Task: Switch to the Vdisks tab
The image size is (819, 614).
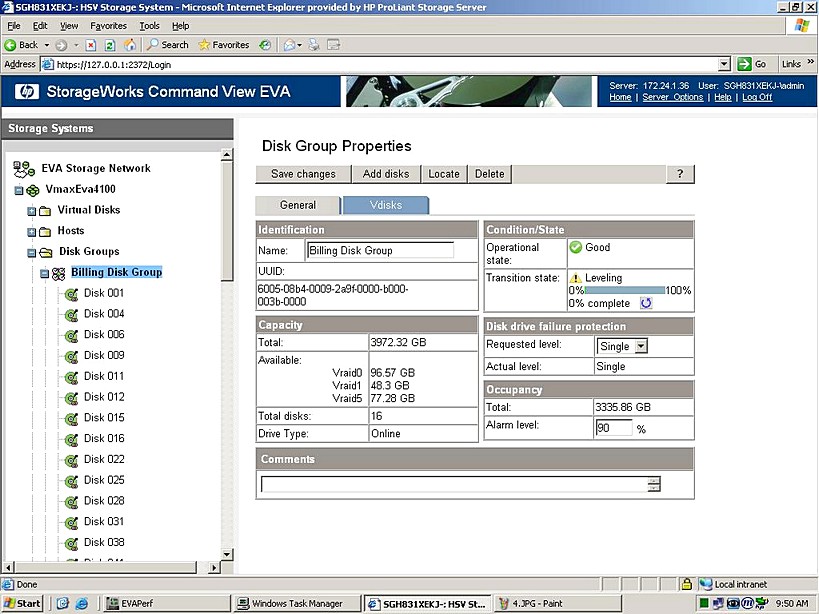Action: click(386, 205)
